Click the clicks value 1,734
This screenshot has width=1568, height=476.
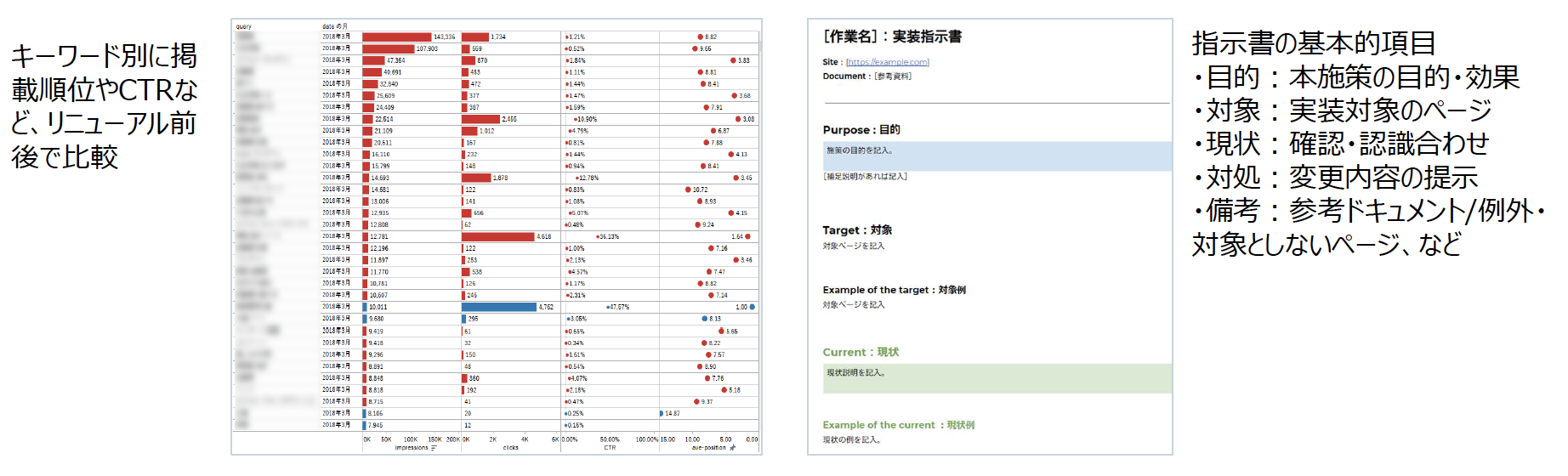498,37
